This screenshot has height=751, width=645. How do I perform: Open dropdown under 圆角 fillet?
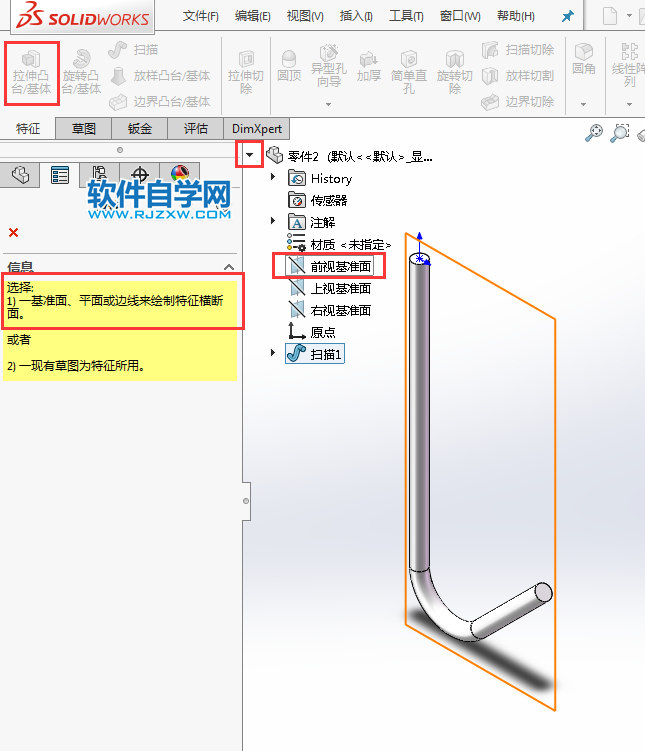[x=583, y=104]
